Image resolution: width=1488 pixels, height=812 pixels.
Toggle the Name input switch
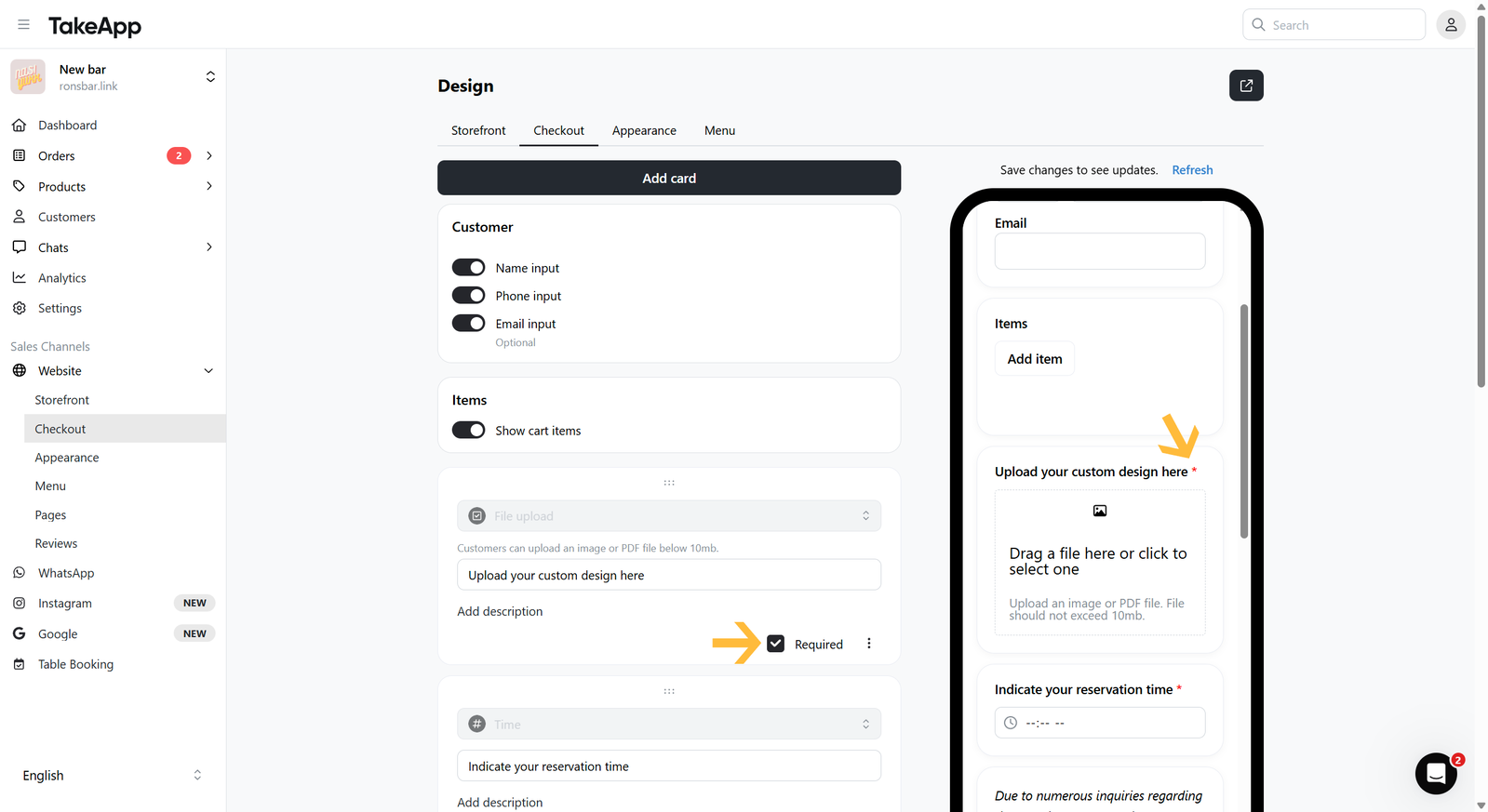[x=469, y=268]
